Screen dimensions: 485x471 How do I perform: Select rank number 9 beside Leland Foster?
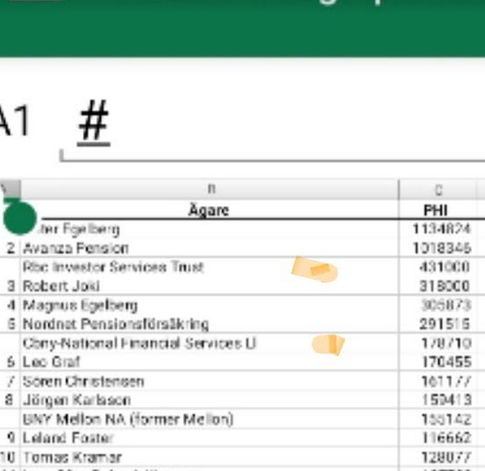(x=10, y=437)
